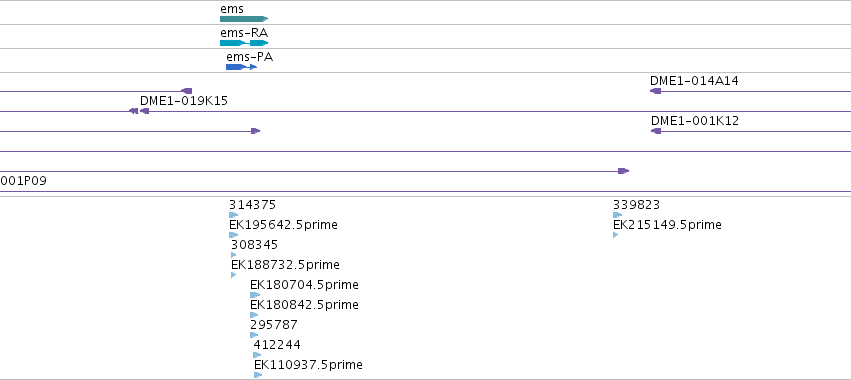Click the EK195642.5prime label
Viewport: 851px width, 380px height.
[283, 225]
